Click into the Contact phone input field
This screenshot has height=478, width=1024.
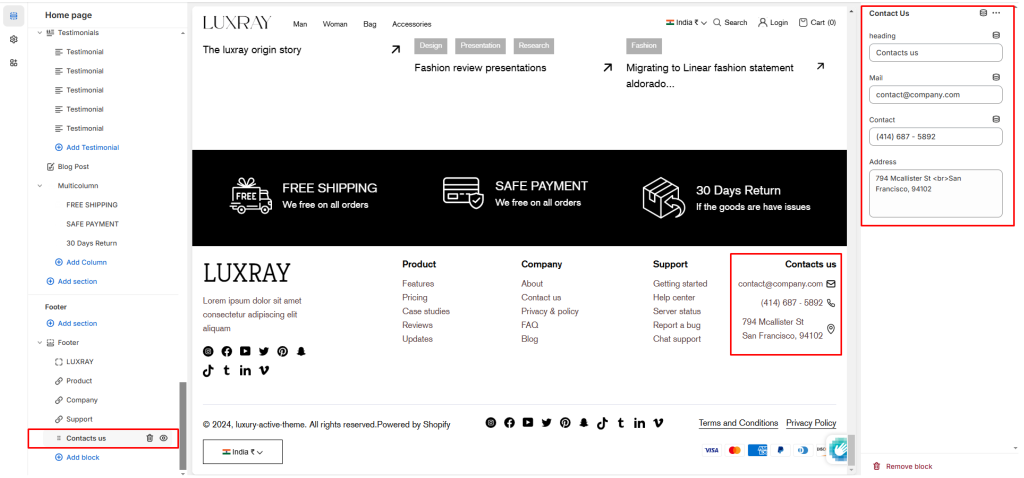(x=935, y=137)
